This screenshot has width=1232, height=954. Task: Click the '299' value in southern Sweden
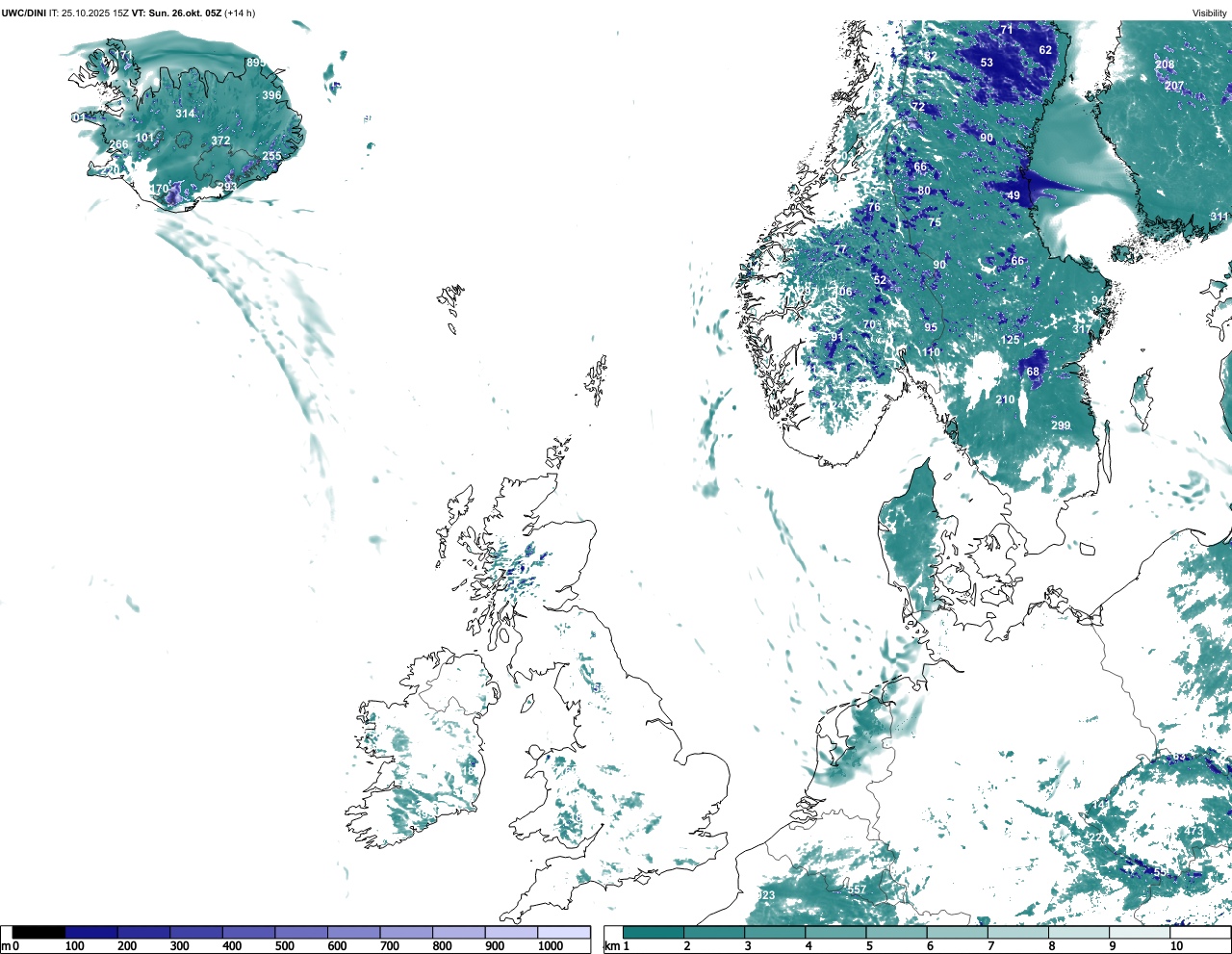[x=1061, y=425]
